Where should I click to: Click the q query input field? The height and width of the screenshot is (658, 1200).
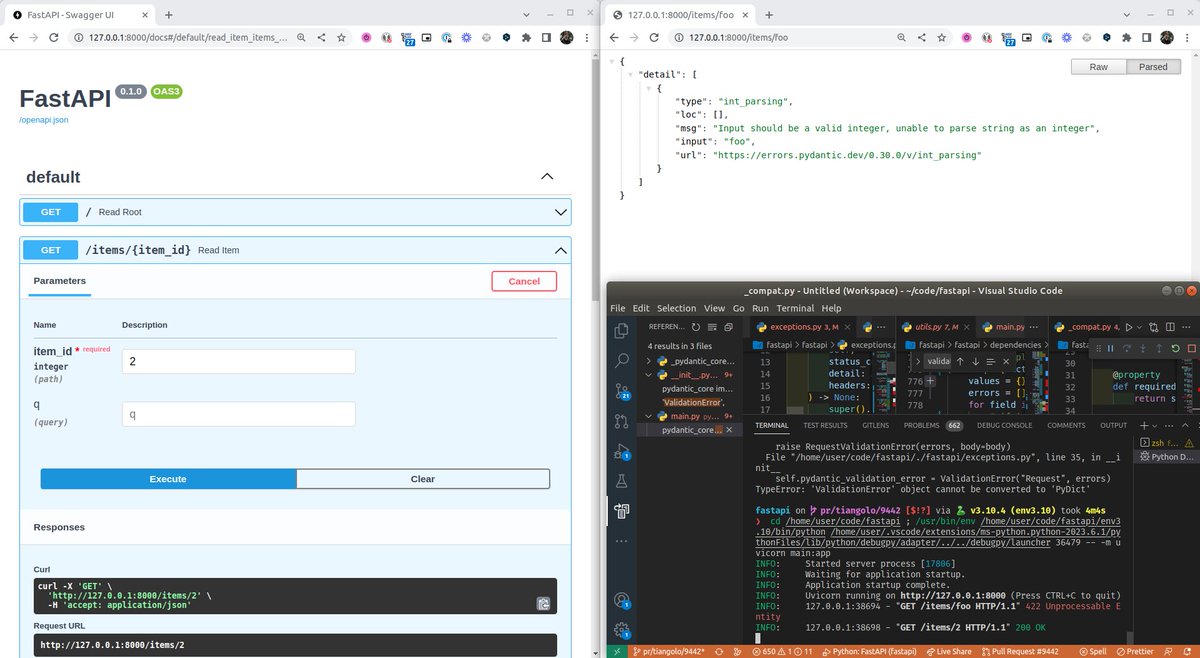[x=238, y=414]
